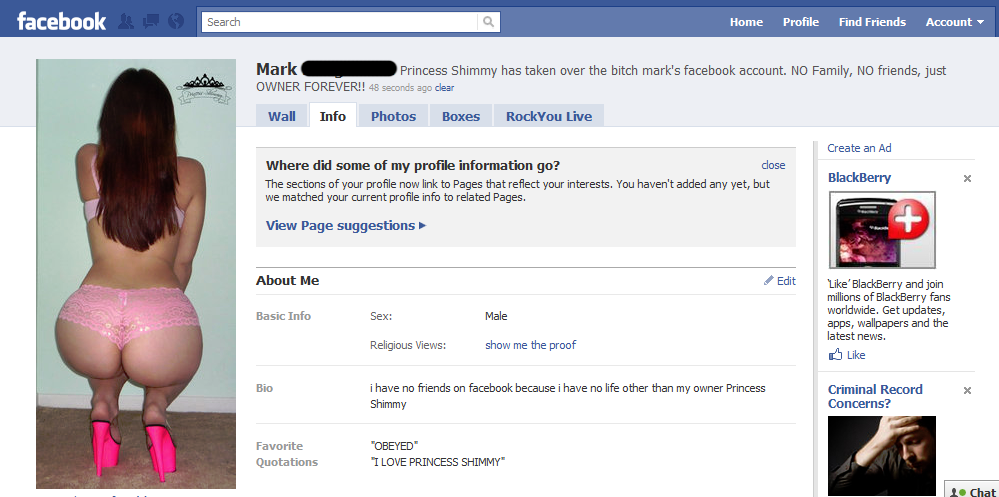Image resolution: width=999 pixels, height=497 pixels.
Task: Open the Account dropdown menu
Action: 954,22
